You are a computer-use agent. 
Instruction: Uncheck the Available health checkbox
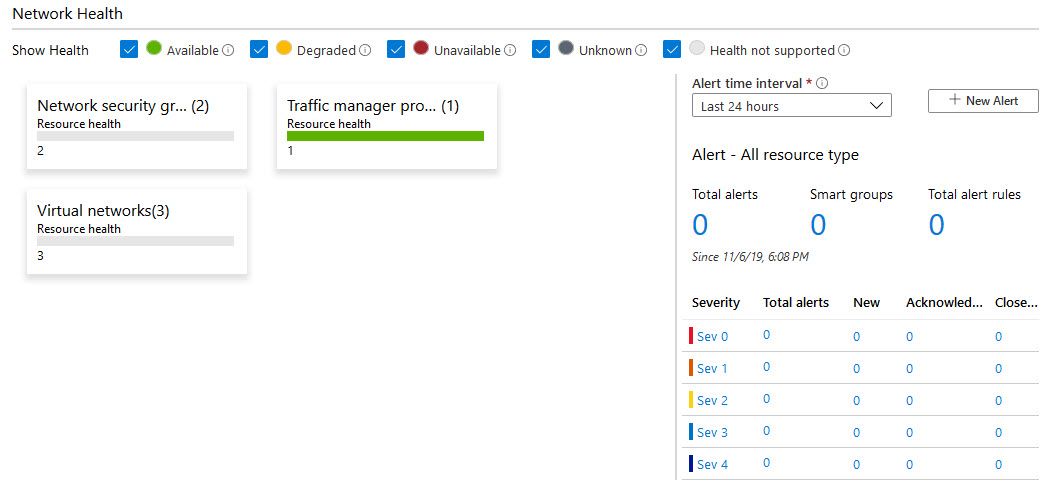[x=128, y=49]
